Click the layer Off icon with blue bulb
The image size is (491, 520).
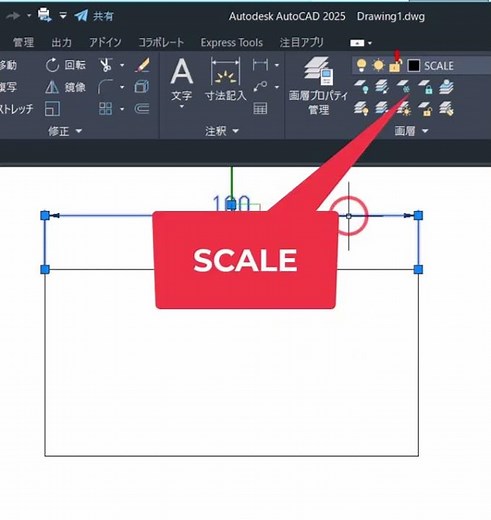click(x=362, y=87)
